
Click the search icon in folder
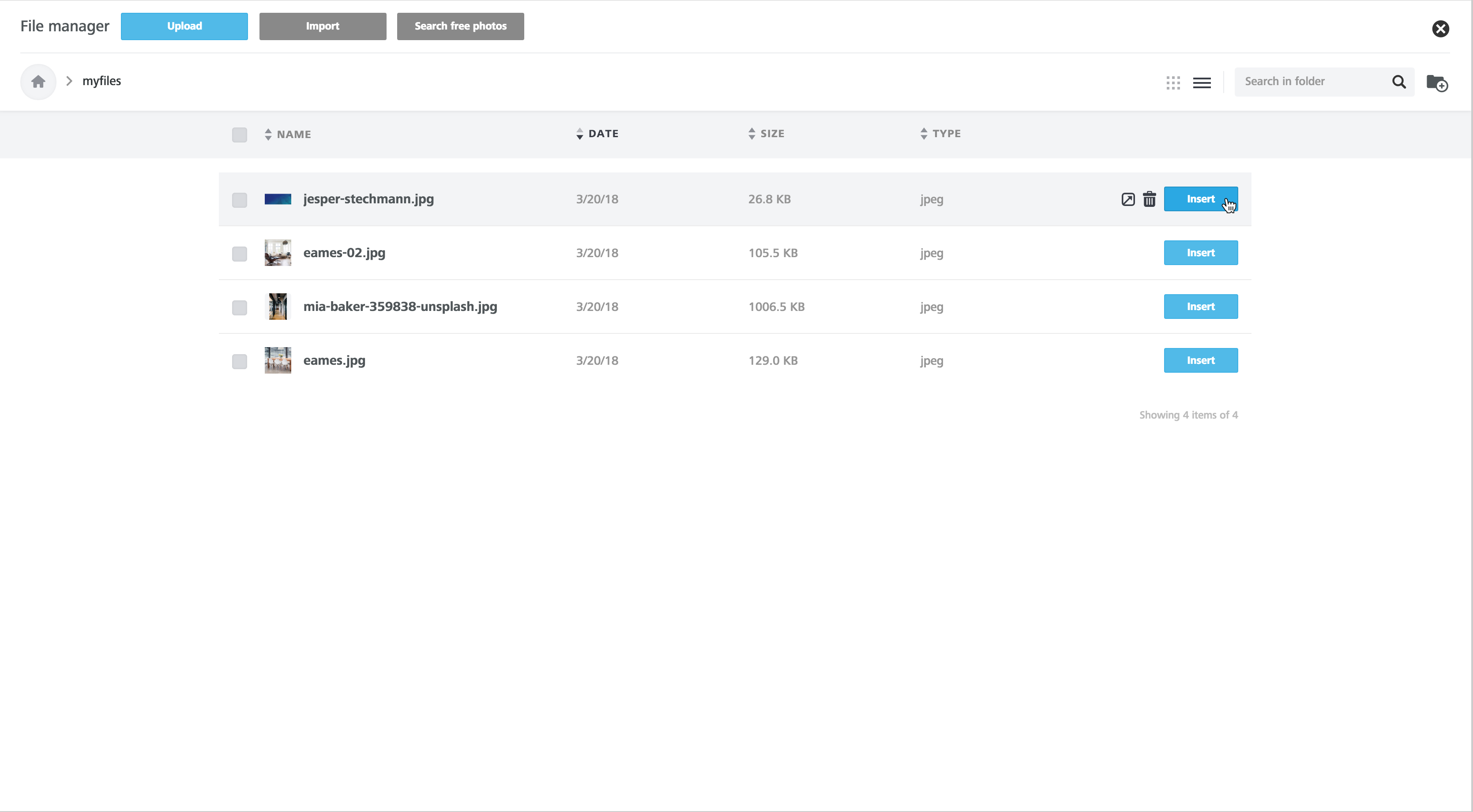(x=1398, y=81)
